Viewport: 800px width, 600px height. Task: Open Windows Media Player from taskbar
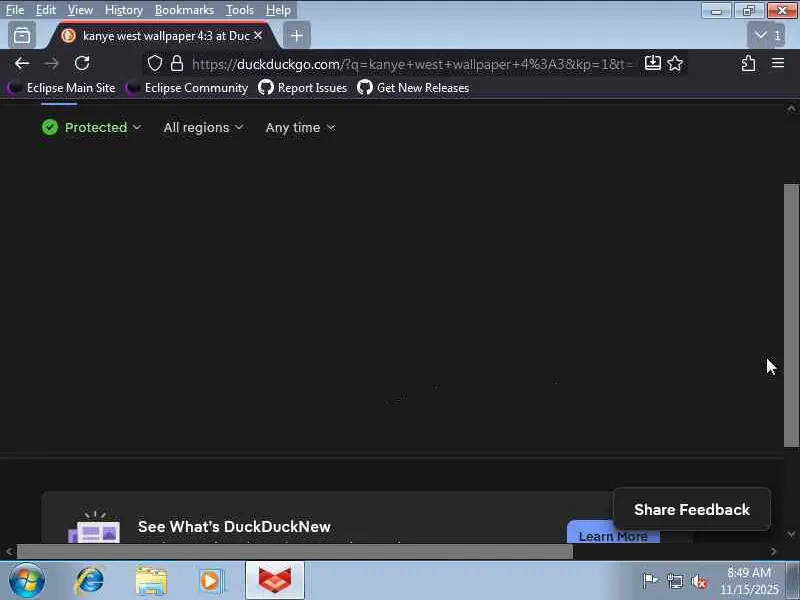point(211,581)
